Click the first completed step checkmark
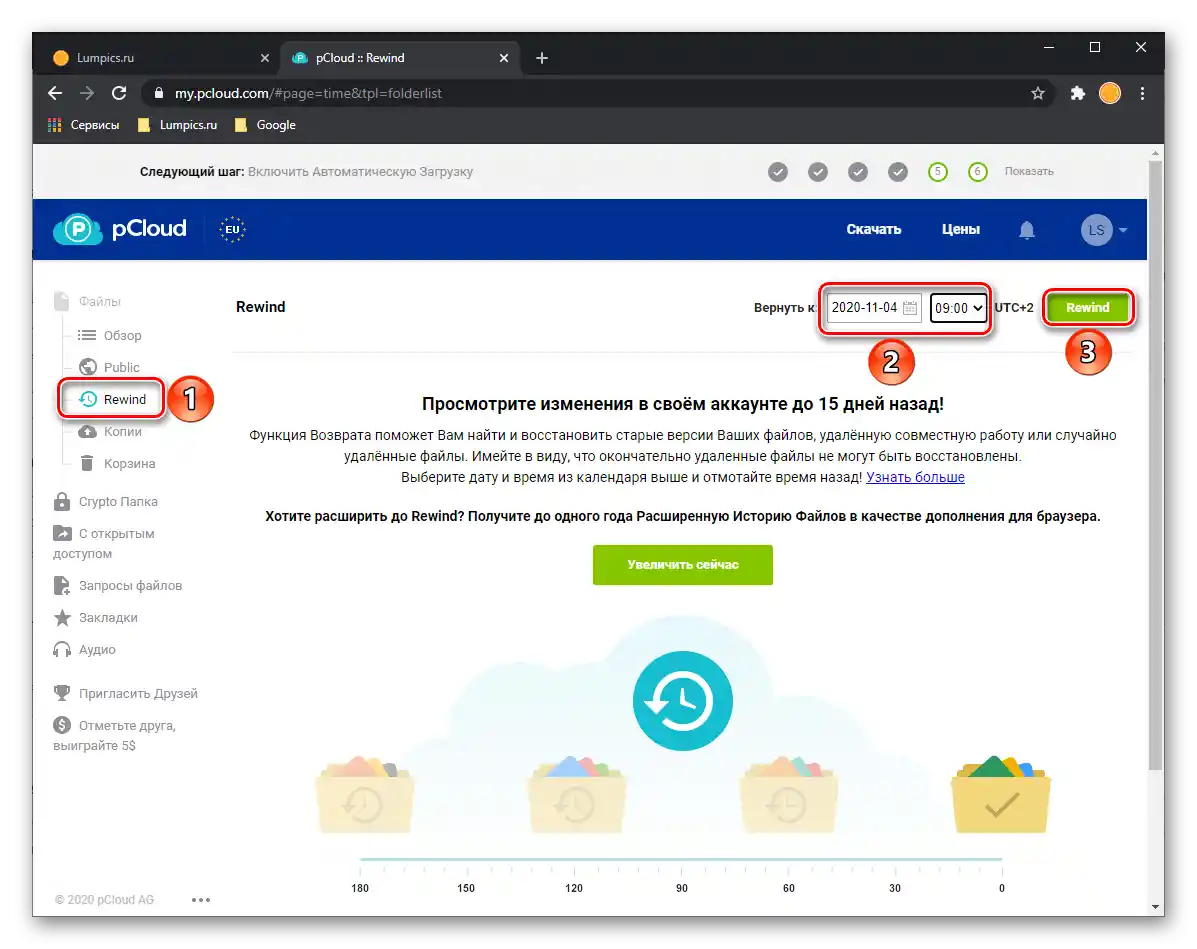 (778, 172)
